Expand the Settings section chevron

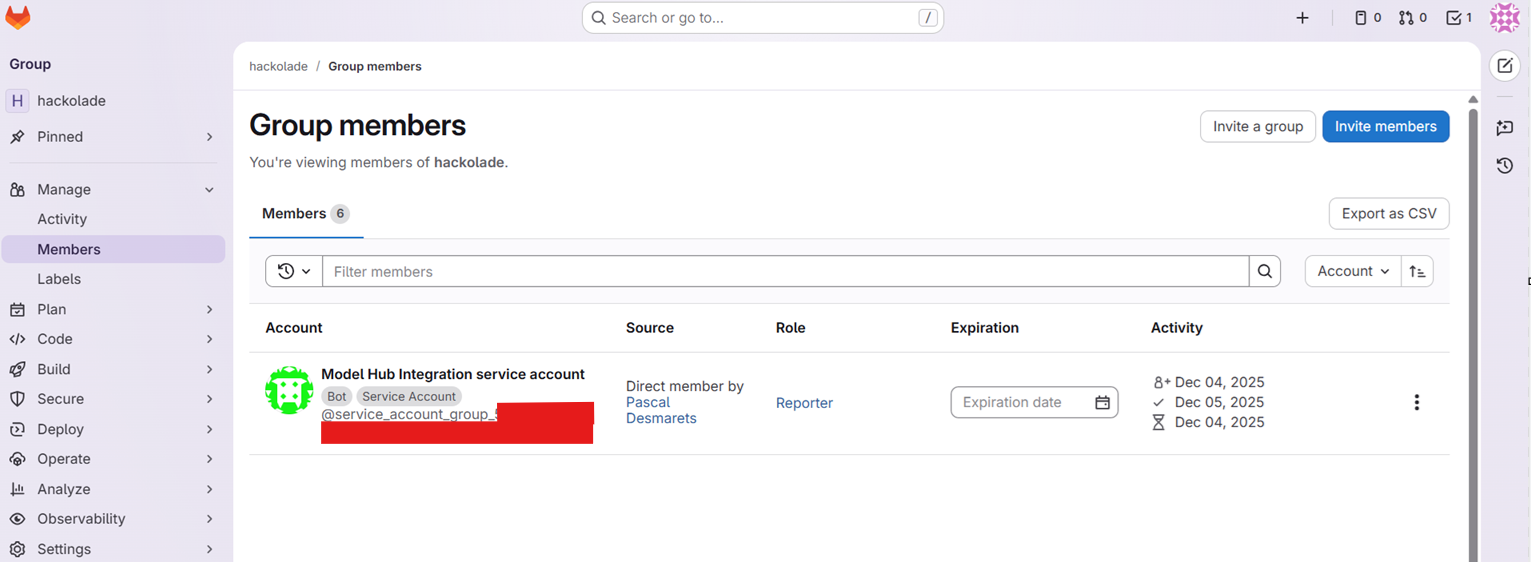click(209, 549)
